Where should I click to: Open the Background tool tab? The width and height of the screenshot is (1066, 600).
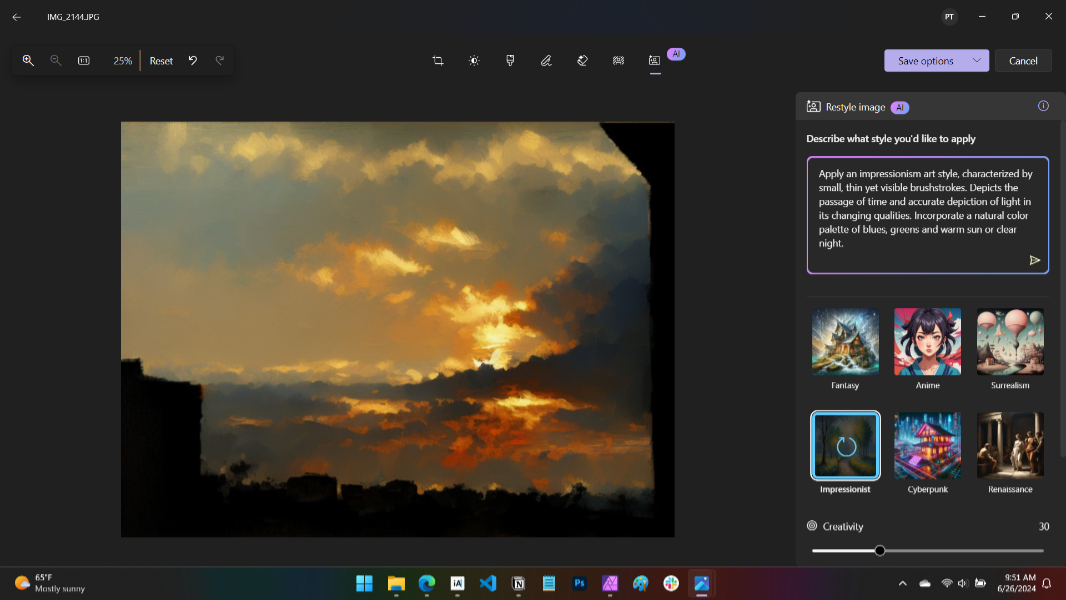[x=618, y=61]
